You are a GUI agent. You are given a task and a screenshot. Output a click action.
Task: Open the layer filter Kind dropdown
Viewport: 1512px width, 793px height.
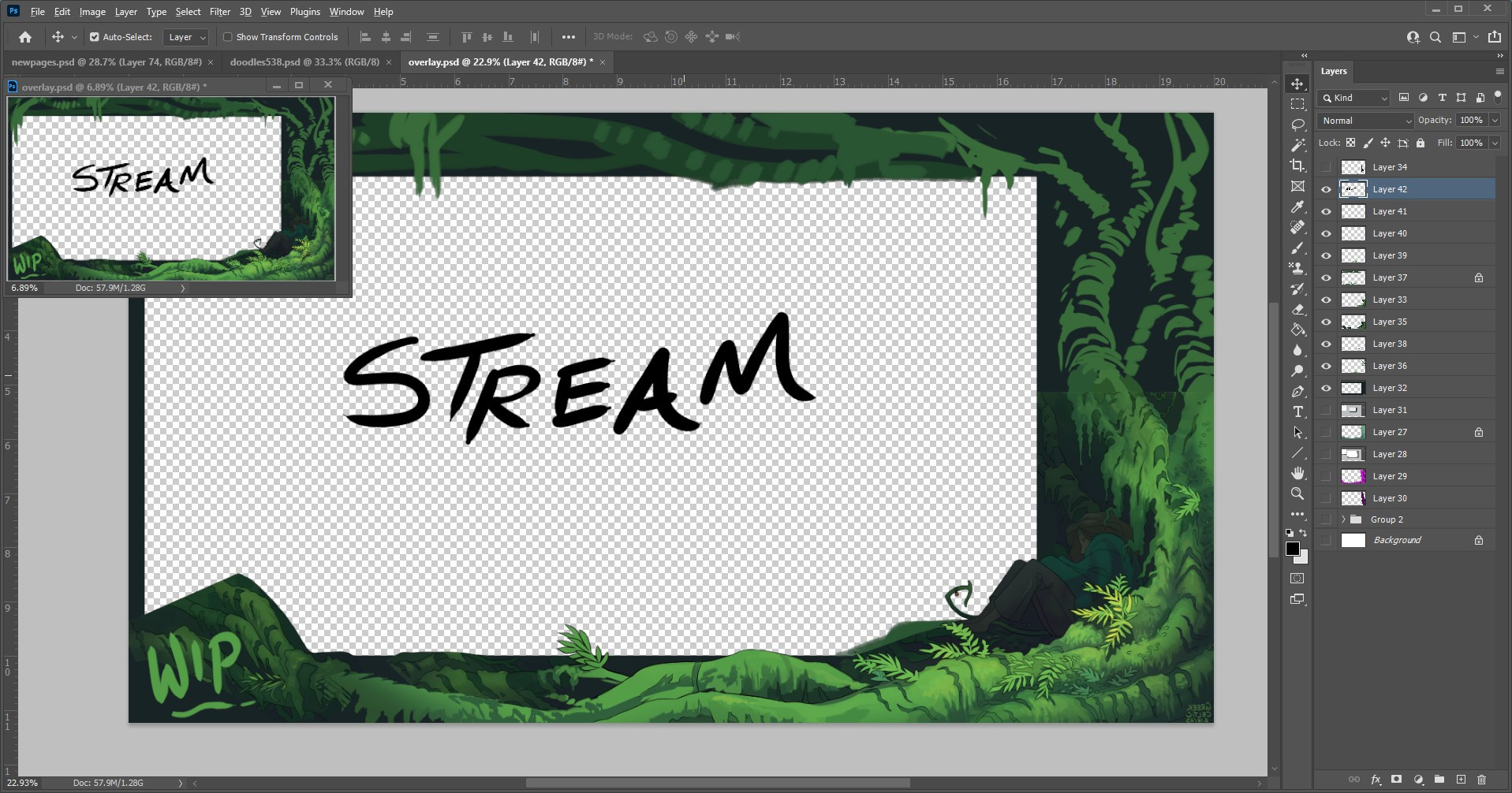pos(1353,98)
